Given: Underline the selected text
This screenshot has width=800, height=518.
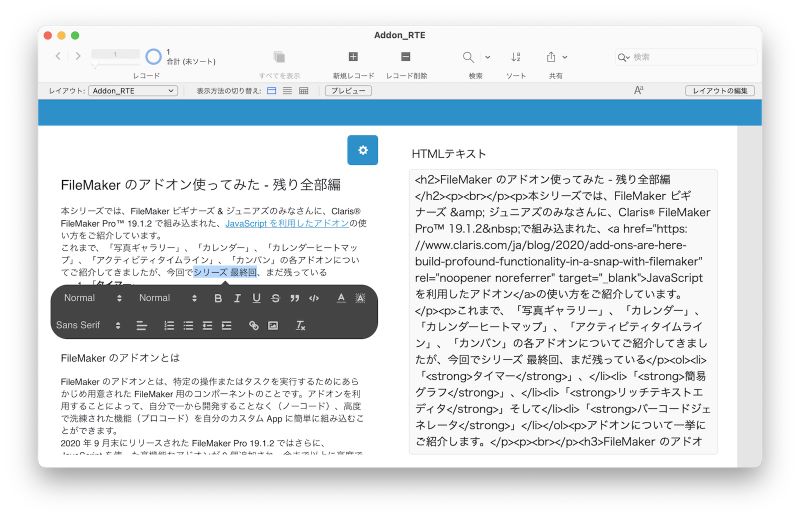Looking at the screenshot, I should [256, 298].
